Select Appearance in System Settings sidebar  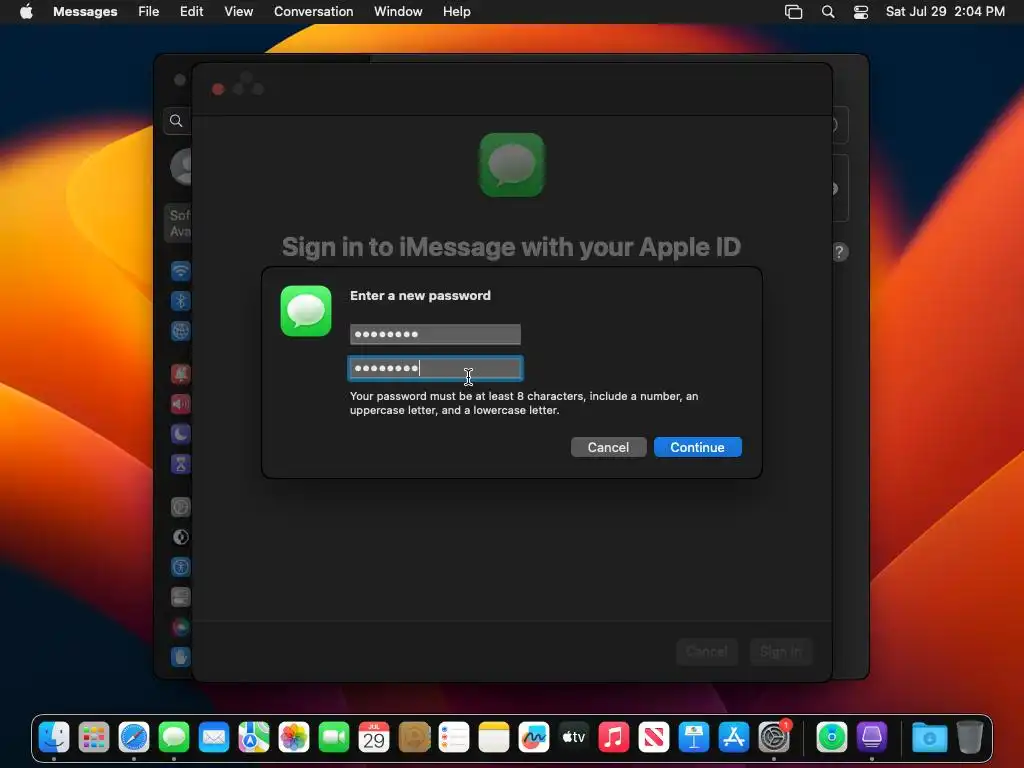[x=180, y=537]
